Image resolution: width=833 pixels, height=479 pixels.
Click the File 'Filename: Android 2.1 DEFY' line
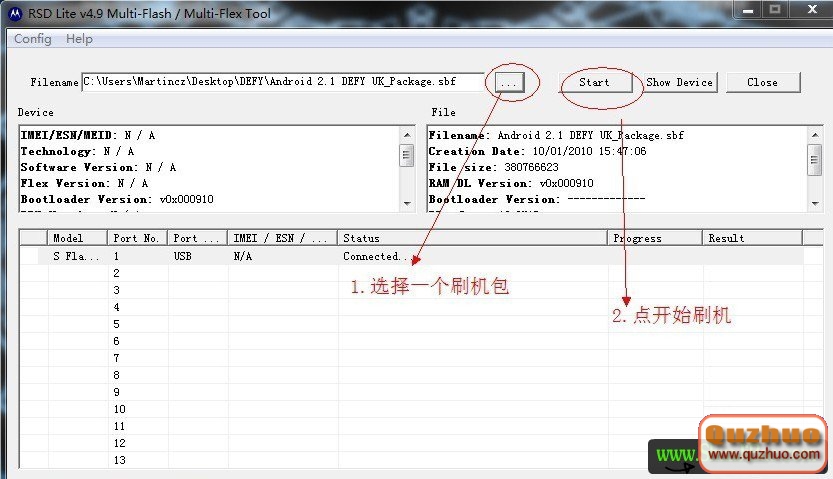pyautogui.click(x=556, y=135)
